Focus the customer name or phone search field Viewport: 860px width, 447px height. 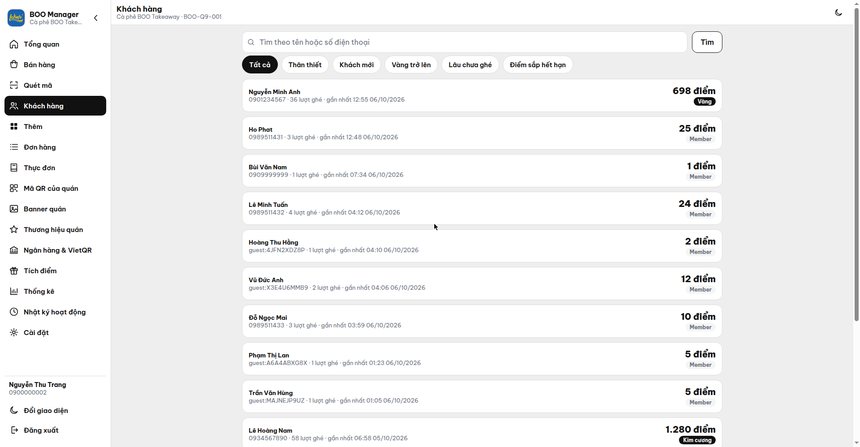[x=465, y=42]
